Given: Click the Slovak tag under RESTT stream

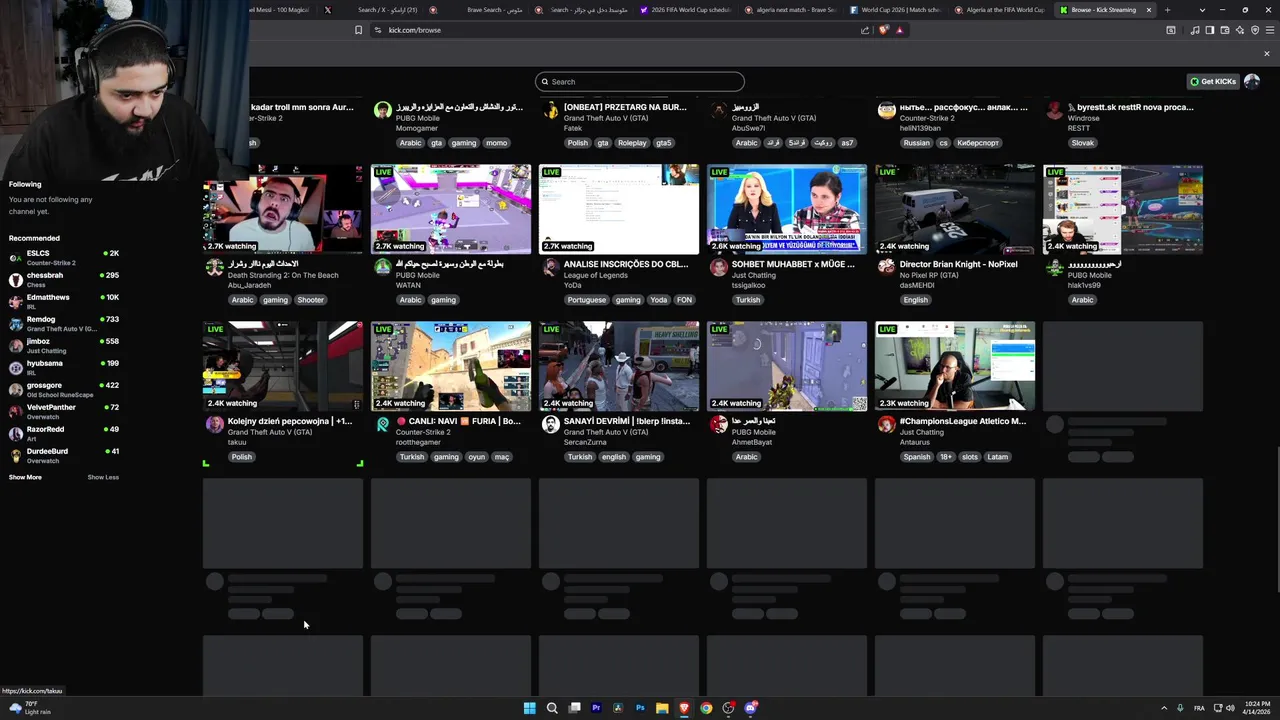Looking at the screenshot, I should coord(1083,143).
